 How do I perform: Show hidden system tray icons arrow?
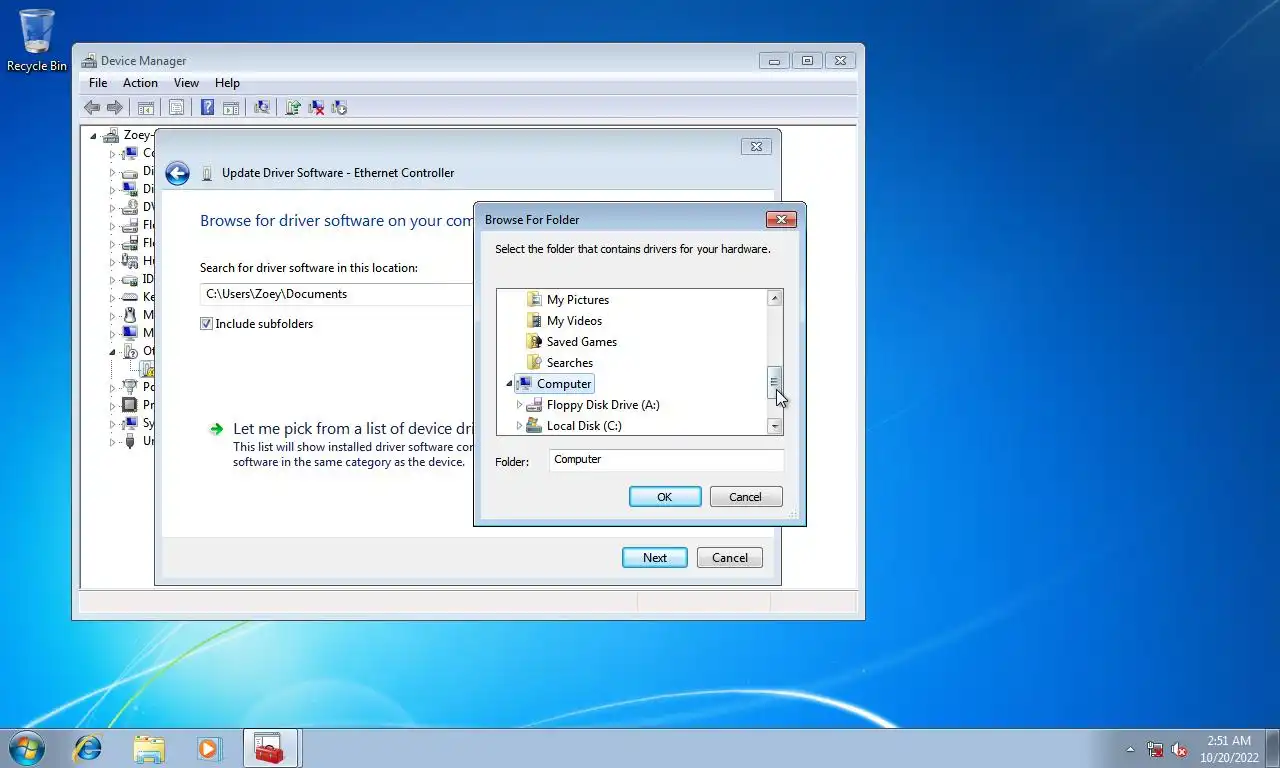coord(1131,749)
